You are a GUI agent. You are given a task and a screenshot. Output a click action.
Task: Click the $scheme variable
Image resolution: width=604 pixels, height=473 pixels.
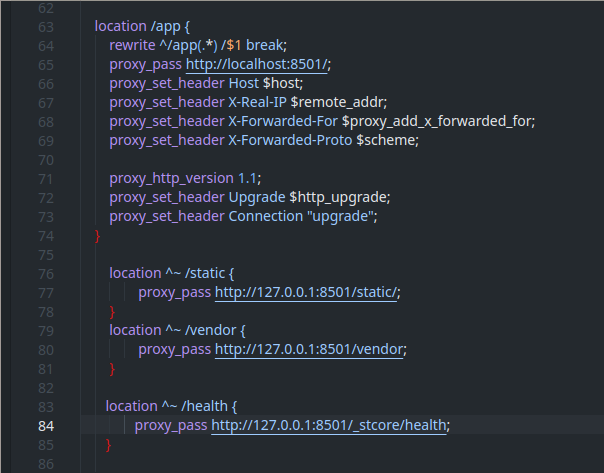click(x=386, y=140)
